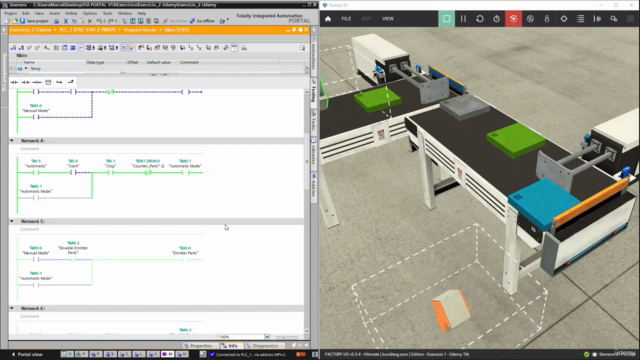Open the Info tab
Image resolution: width=640 pixels, height=360 pixels.
231,346
